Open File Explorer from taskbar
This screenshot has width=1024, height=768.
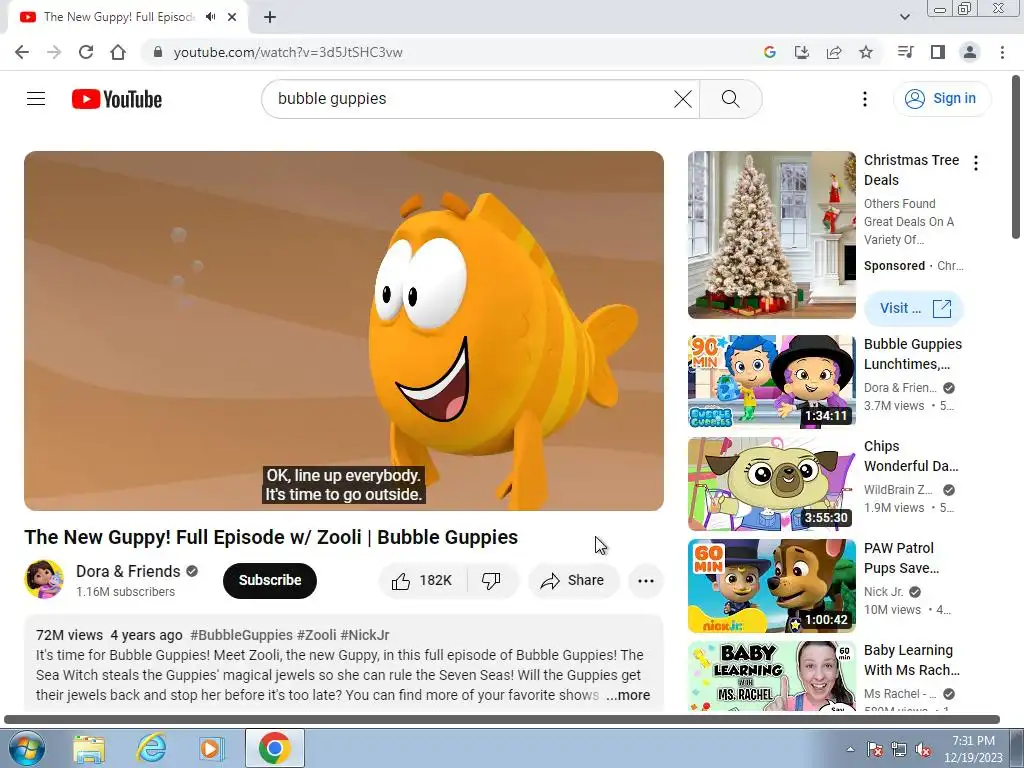coord(89,749)
